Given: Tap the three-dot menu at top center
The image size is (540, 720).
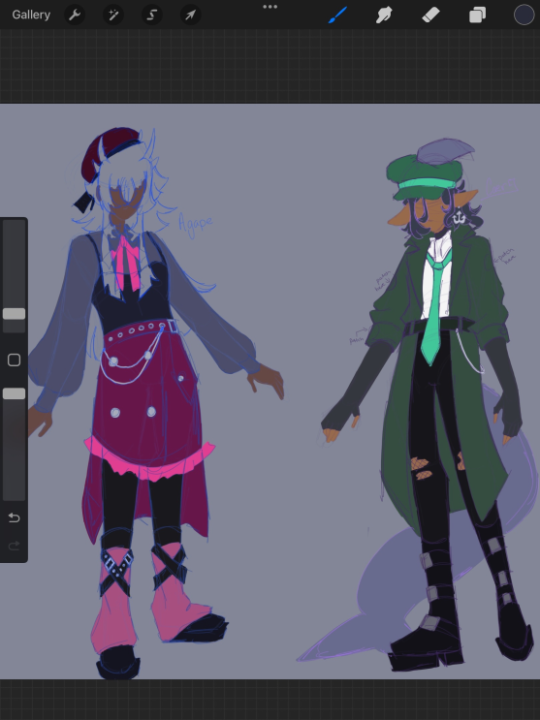Looking at the screenshot, I should 270,7.
